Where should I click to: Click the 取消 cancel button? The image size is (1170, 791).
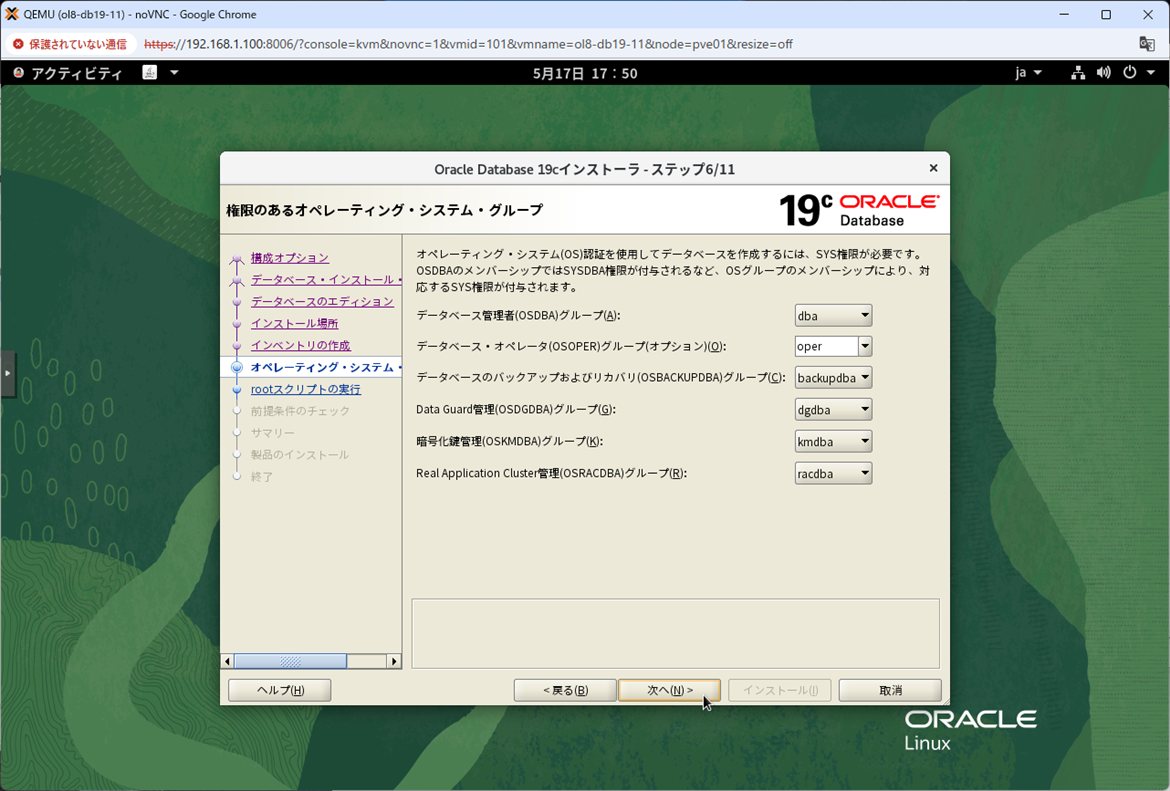pos(890,690)
